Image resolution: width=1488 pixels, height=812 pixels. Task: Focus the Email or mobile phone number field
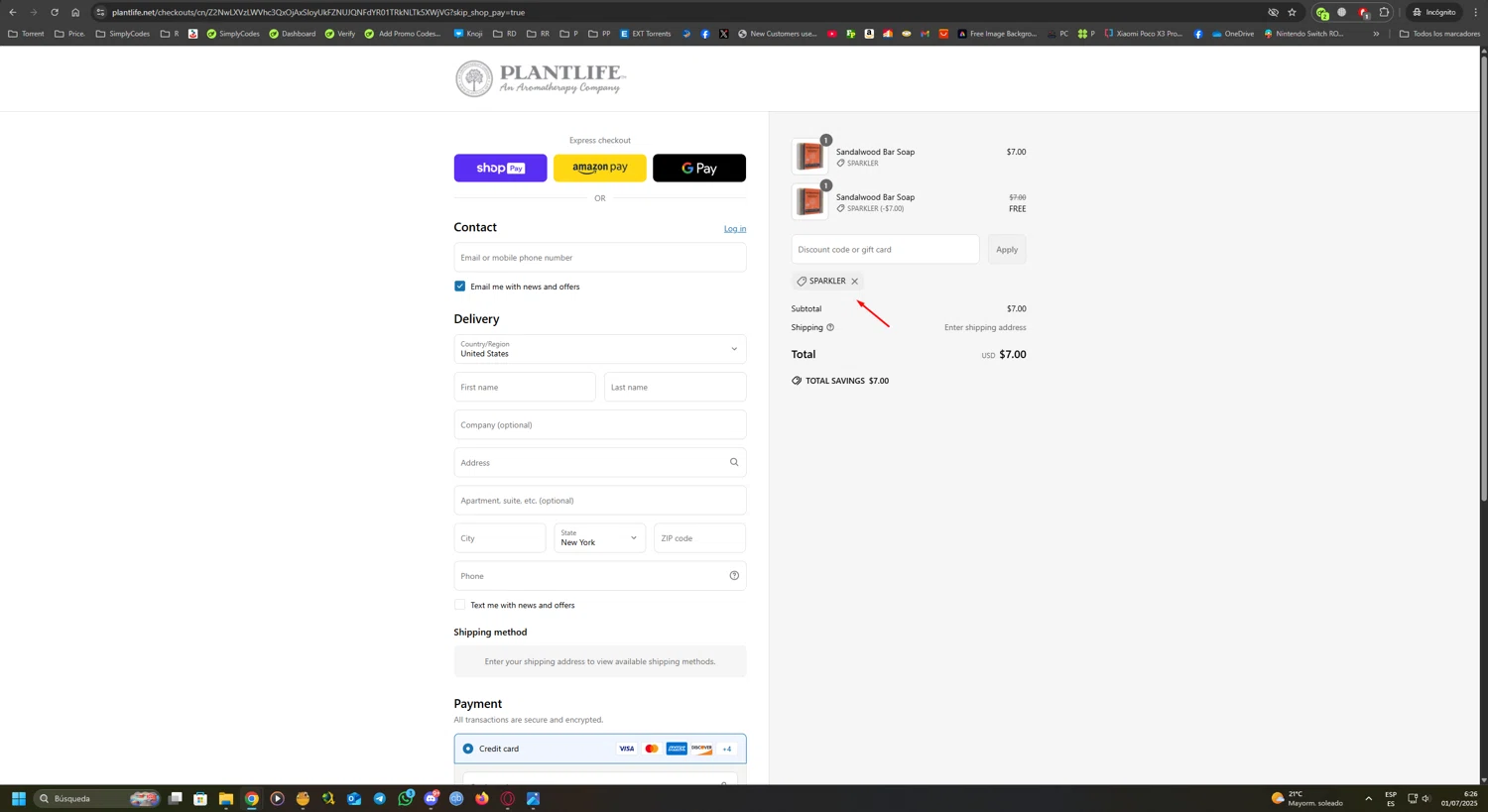coord(600,258)
